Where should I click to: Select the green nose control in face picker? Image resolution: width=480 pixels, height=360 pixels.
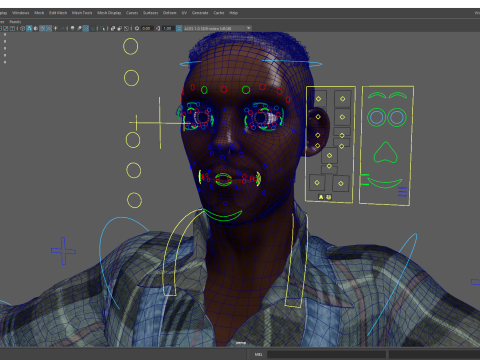click(x=385, y=153)
